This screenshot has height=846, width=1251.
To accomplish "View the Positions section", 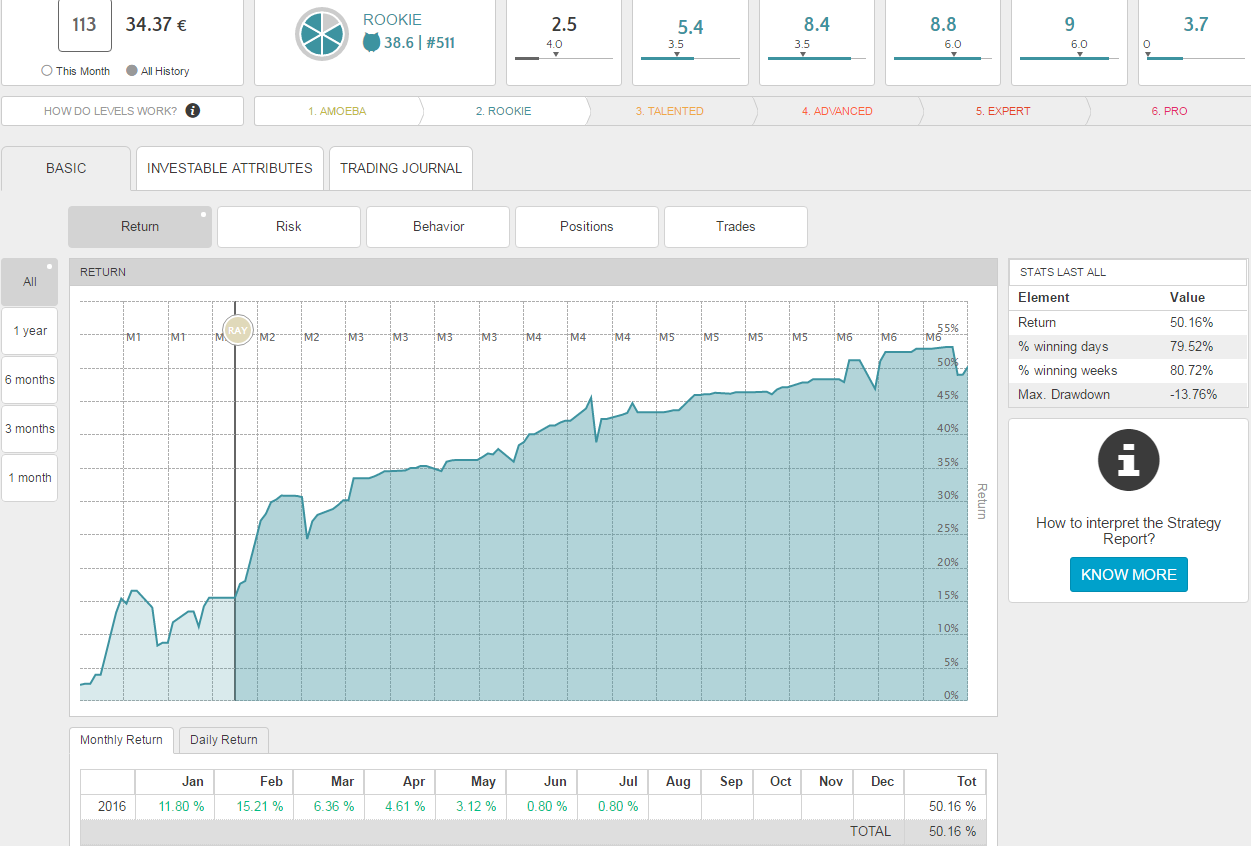I will pos(586,227).
